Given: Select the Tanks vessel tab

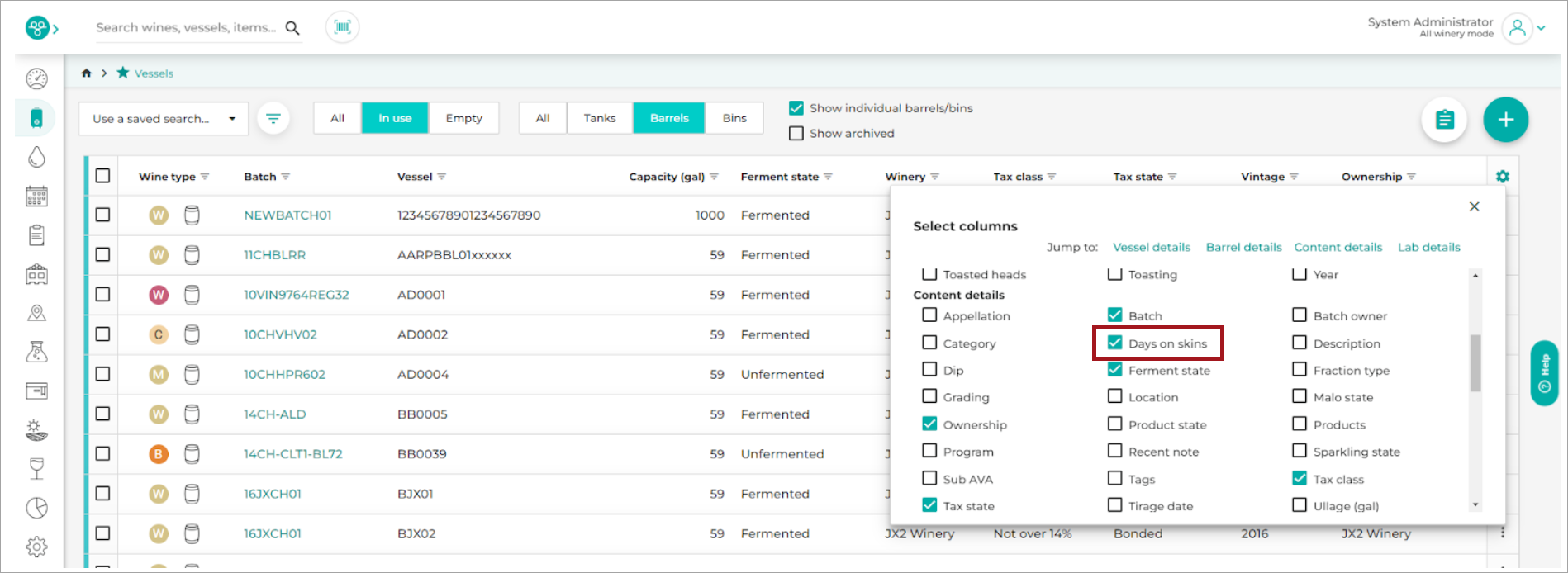Looking at the screenshot, I should 600,118.
